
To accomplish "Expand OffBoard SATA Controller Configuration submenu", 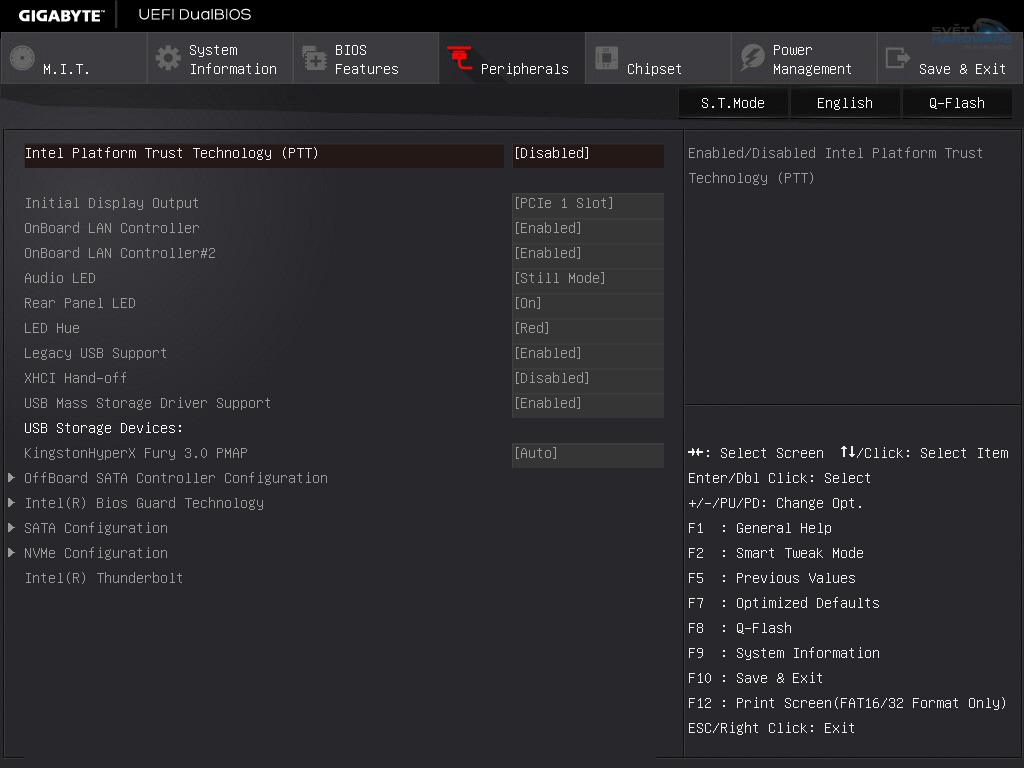I will [176, 479].
